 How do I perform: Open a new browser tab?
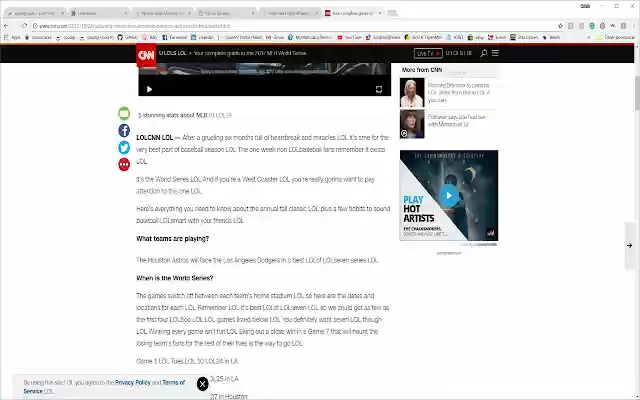(392, 13)
